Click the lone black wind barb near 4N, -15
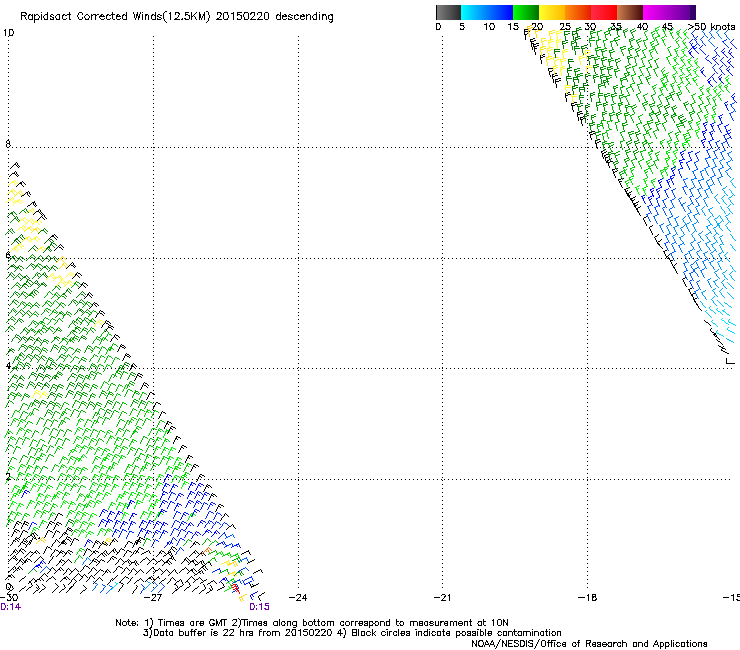The height and width of the screenshot is (650, 740). 730,361
